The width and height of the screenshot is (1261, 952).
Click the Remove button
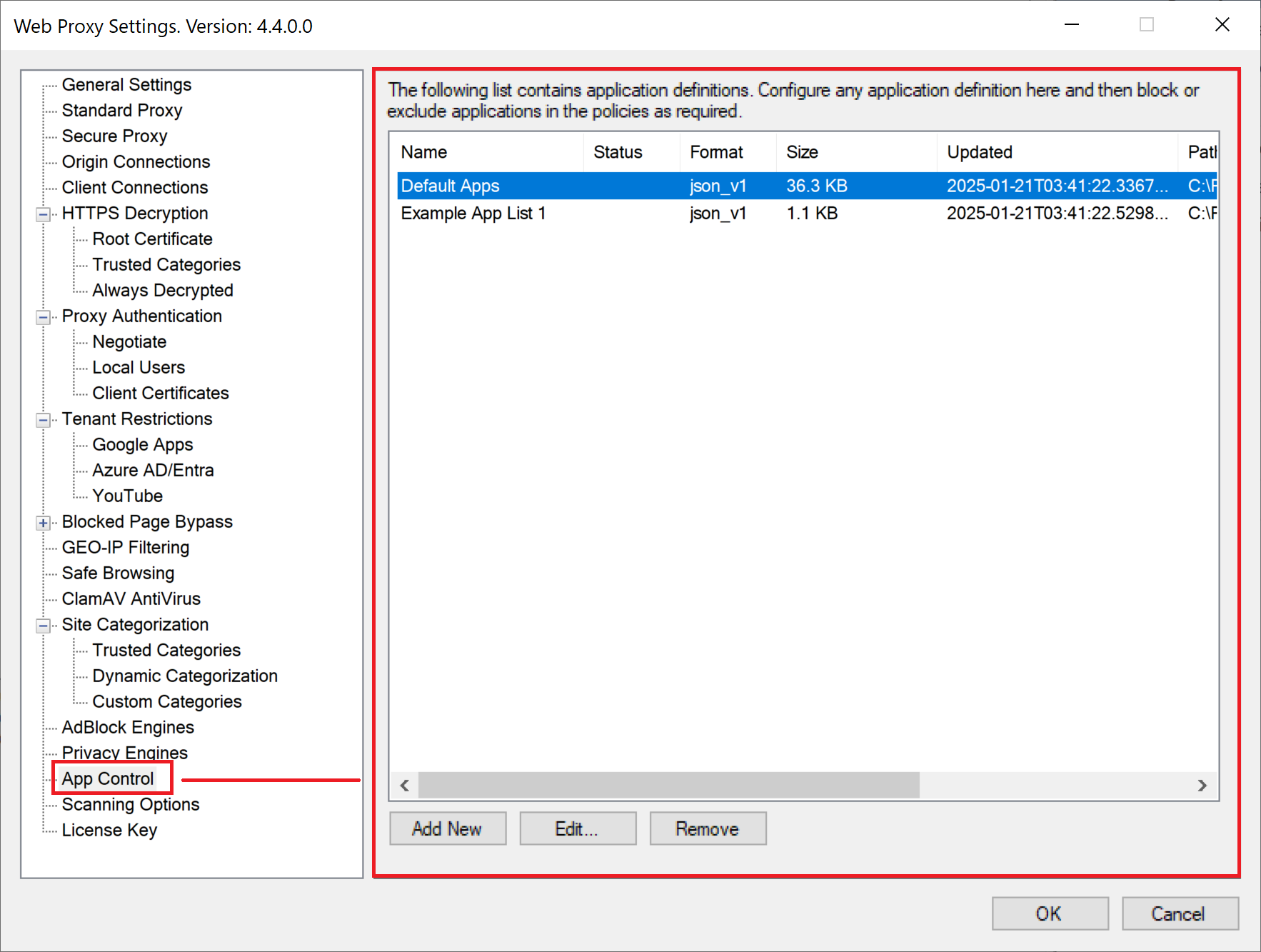click(708, 828)
